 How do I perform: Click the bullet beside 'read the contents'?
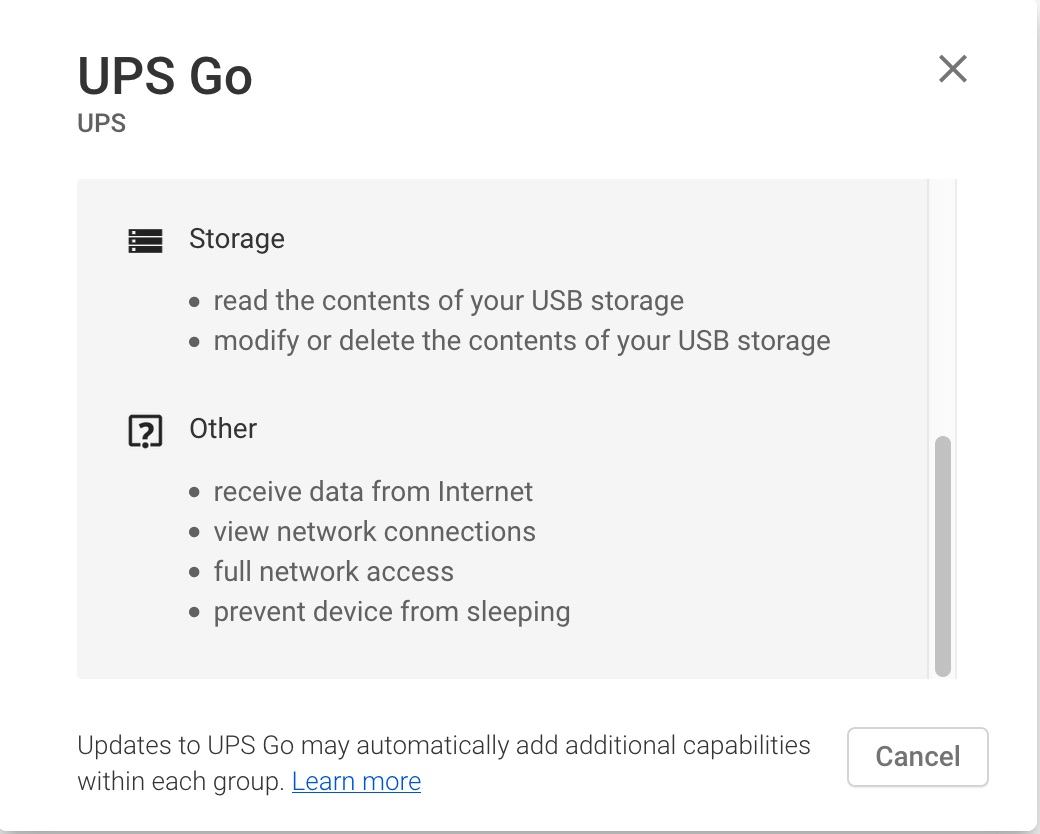pyautogui.click(x=194, y=302)
